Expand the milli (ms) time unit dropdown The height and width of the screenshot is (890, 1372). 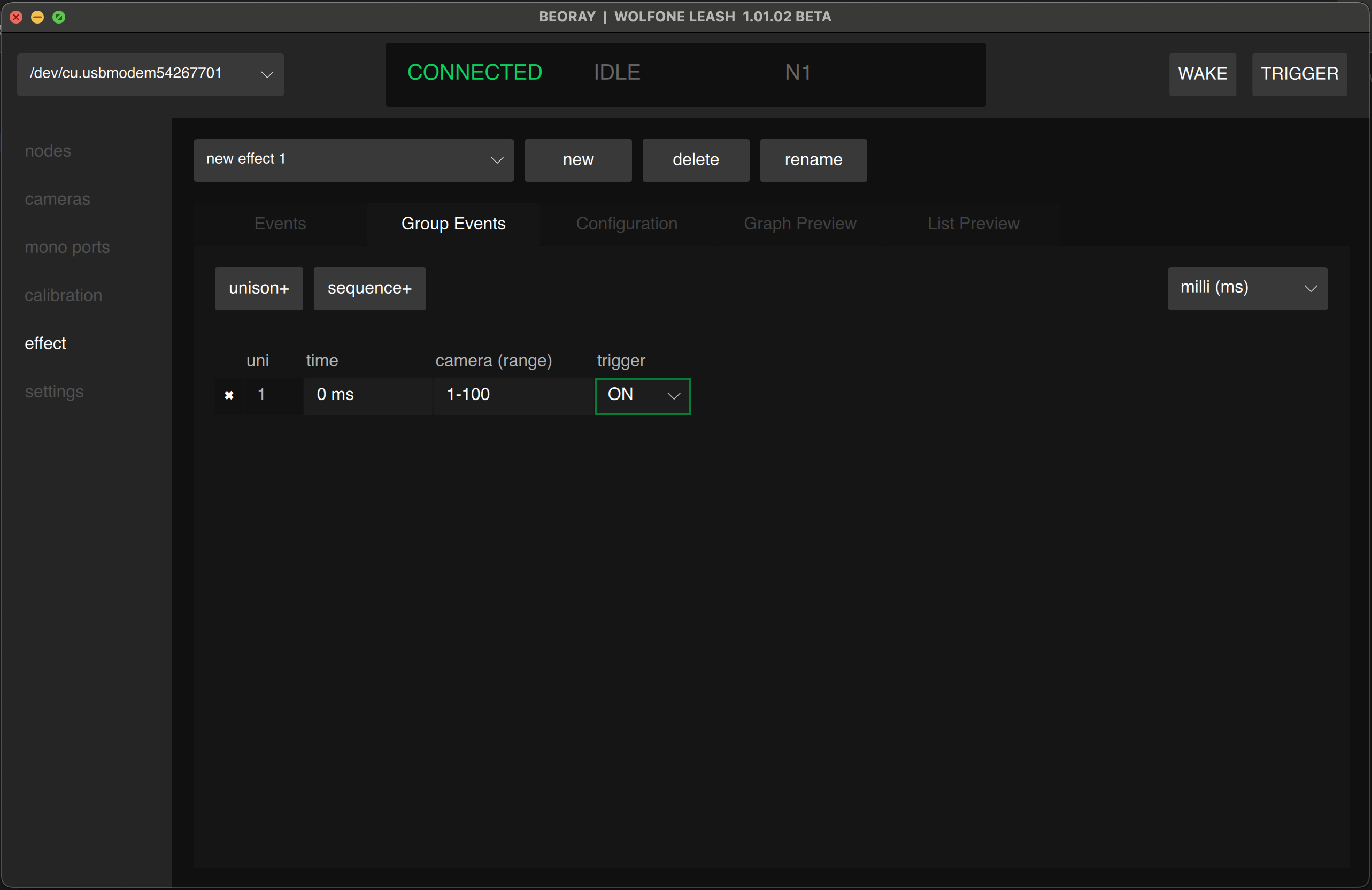click(x=1247, y=288)
